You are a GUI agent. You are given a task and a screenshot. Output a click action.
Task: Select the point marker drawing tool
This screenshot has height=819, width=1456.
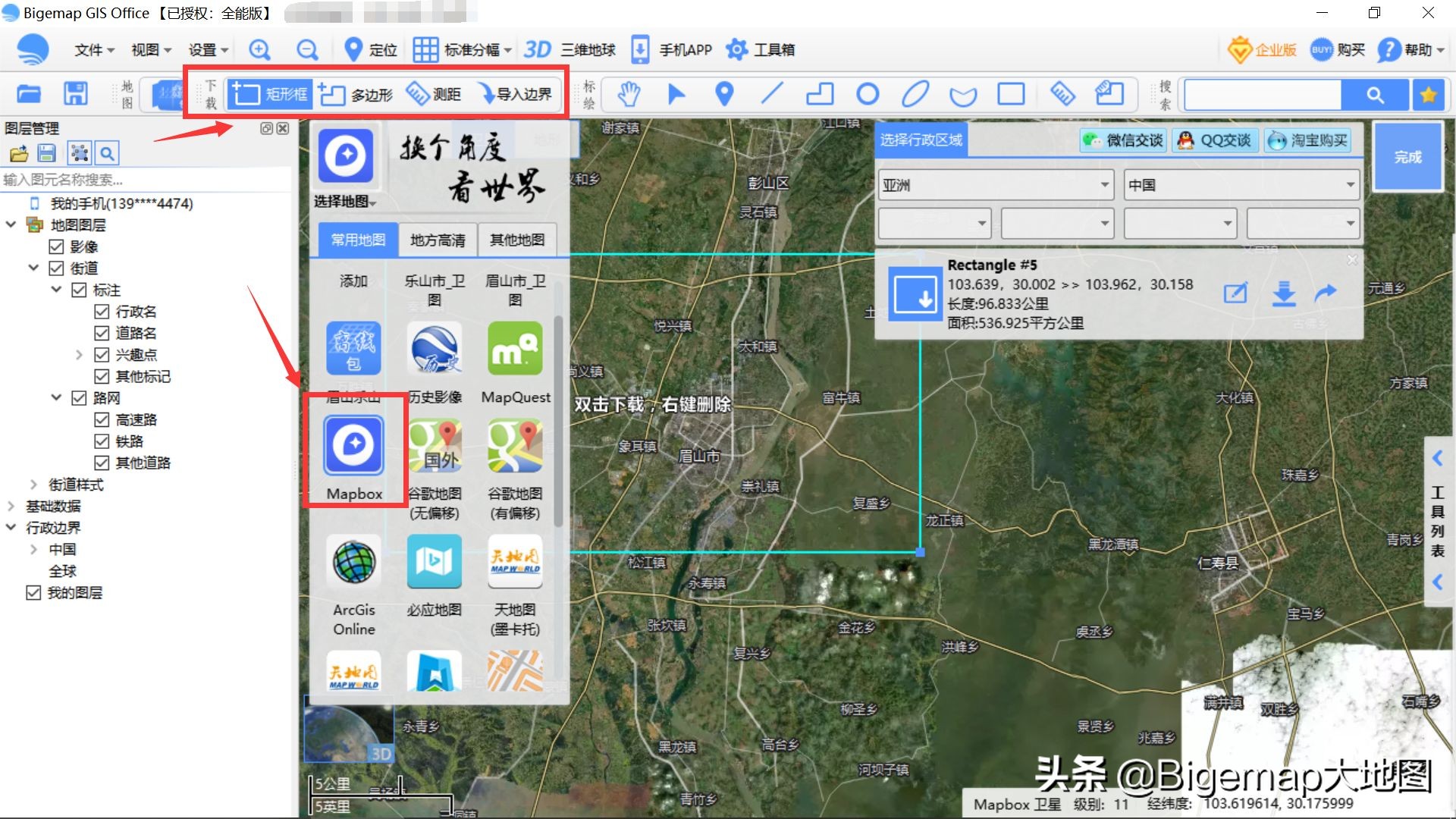coord(724,94)
